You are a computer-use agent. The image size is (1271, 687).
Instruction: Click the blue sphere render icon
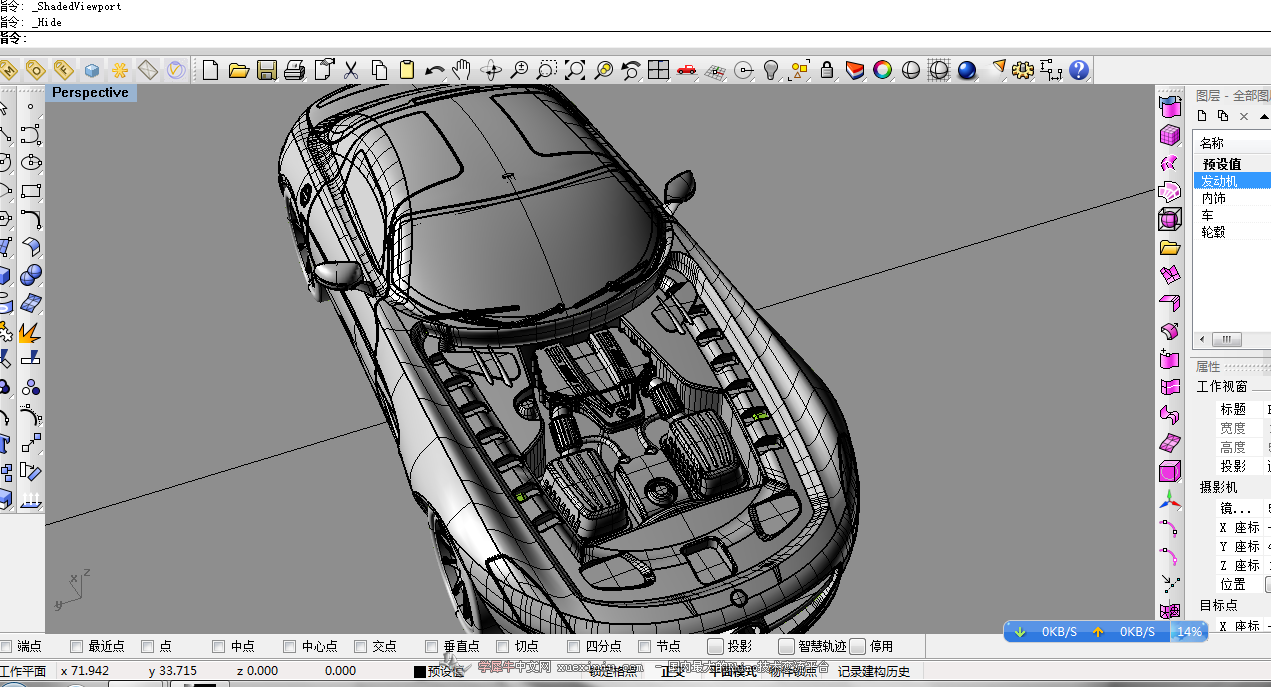967,70
